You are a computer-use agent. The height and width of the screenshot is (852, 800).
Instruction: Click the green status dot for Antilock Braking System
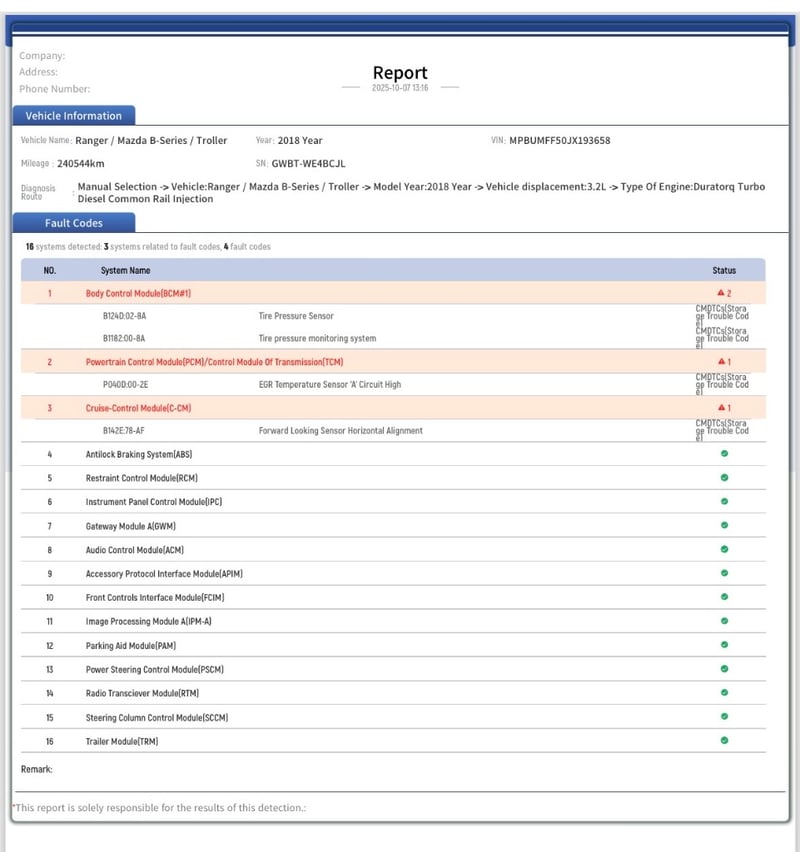724,454
